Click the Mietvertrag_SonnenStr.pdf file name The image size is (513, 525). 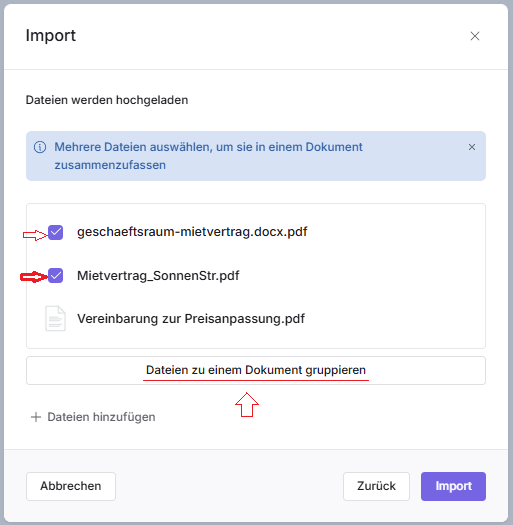(x=158, y=276)
